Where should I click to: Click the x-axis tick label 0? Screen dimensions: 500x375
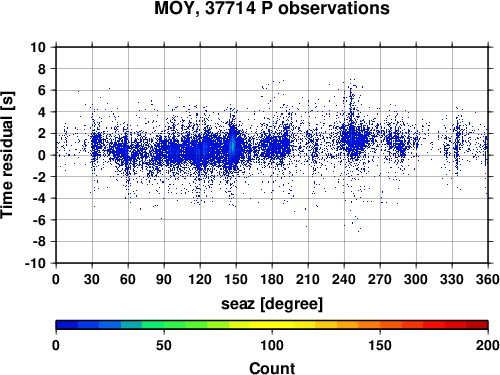tap(56, 279)
